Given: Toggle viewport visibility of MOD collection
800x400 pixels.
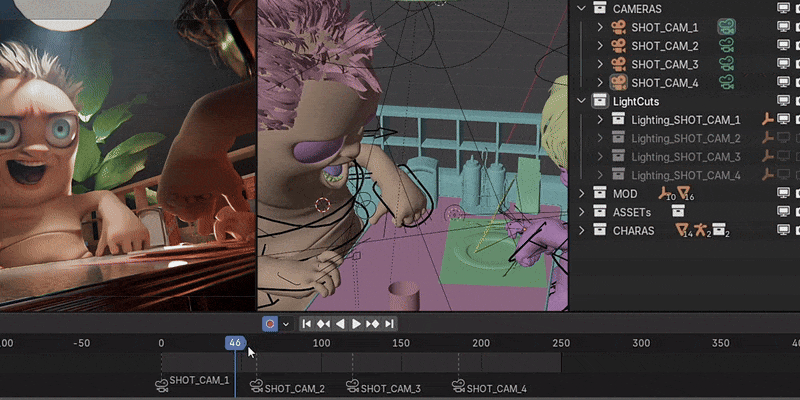Looking at the screenshot, I should tap(783, 193).
